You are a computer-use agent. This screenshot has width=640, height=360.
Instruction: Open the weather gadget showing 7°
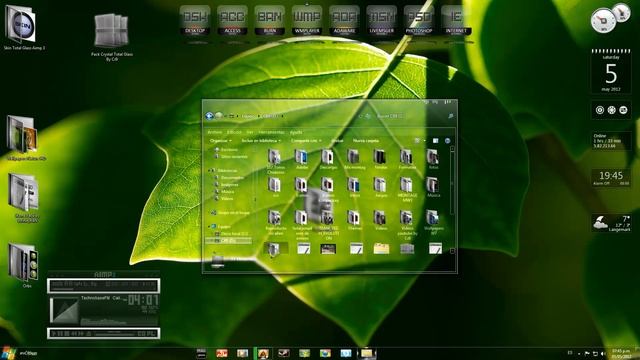(611, 224)
